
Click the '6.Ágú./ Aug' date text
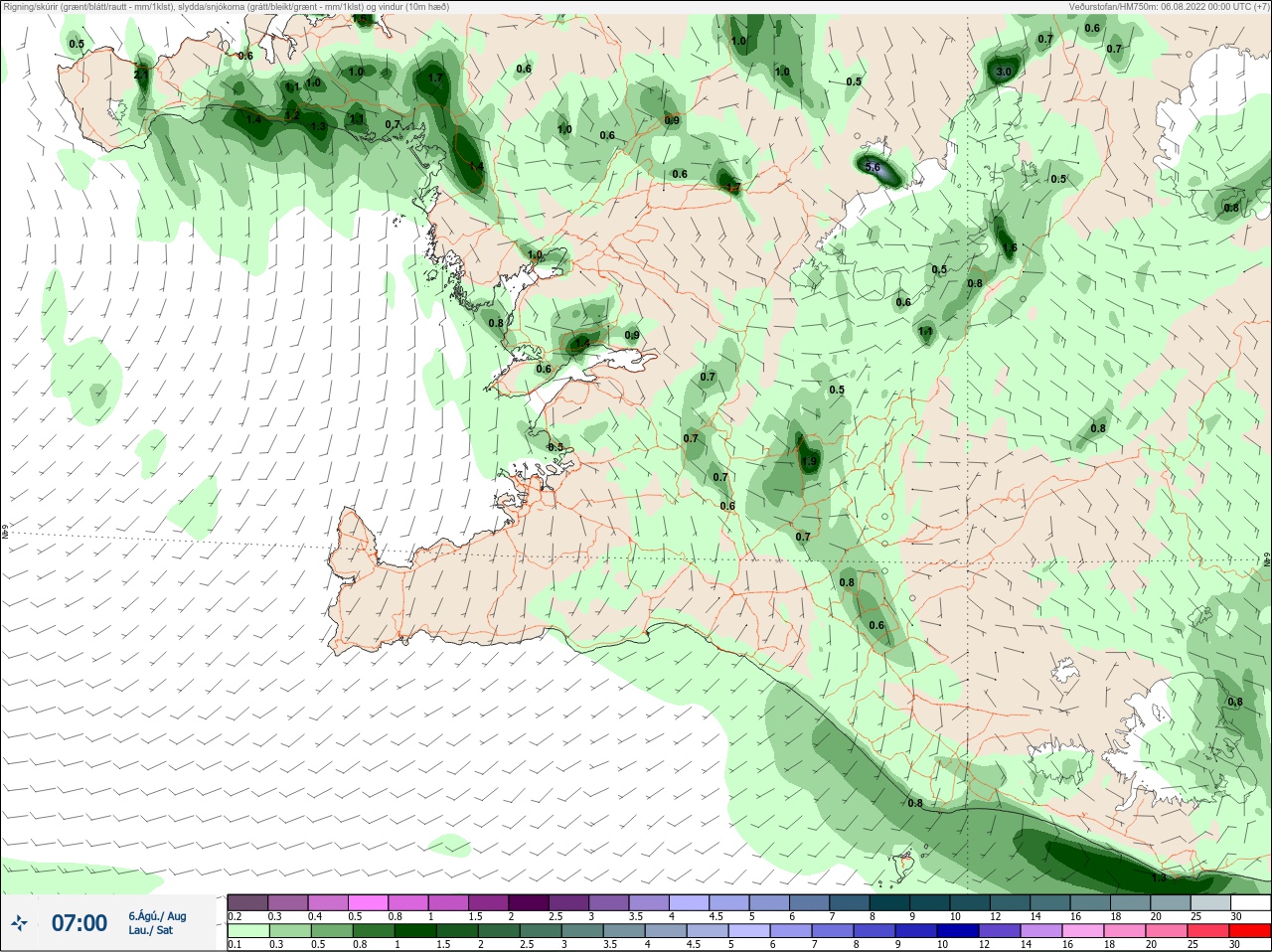pyautogui.click(x=157, y=916)
